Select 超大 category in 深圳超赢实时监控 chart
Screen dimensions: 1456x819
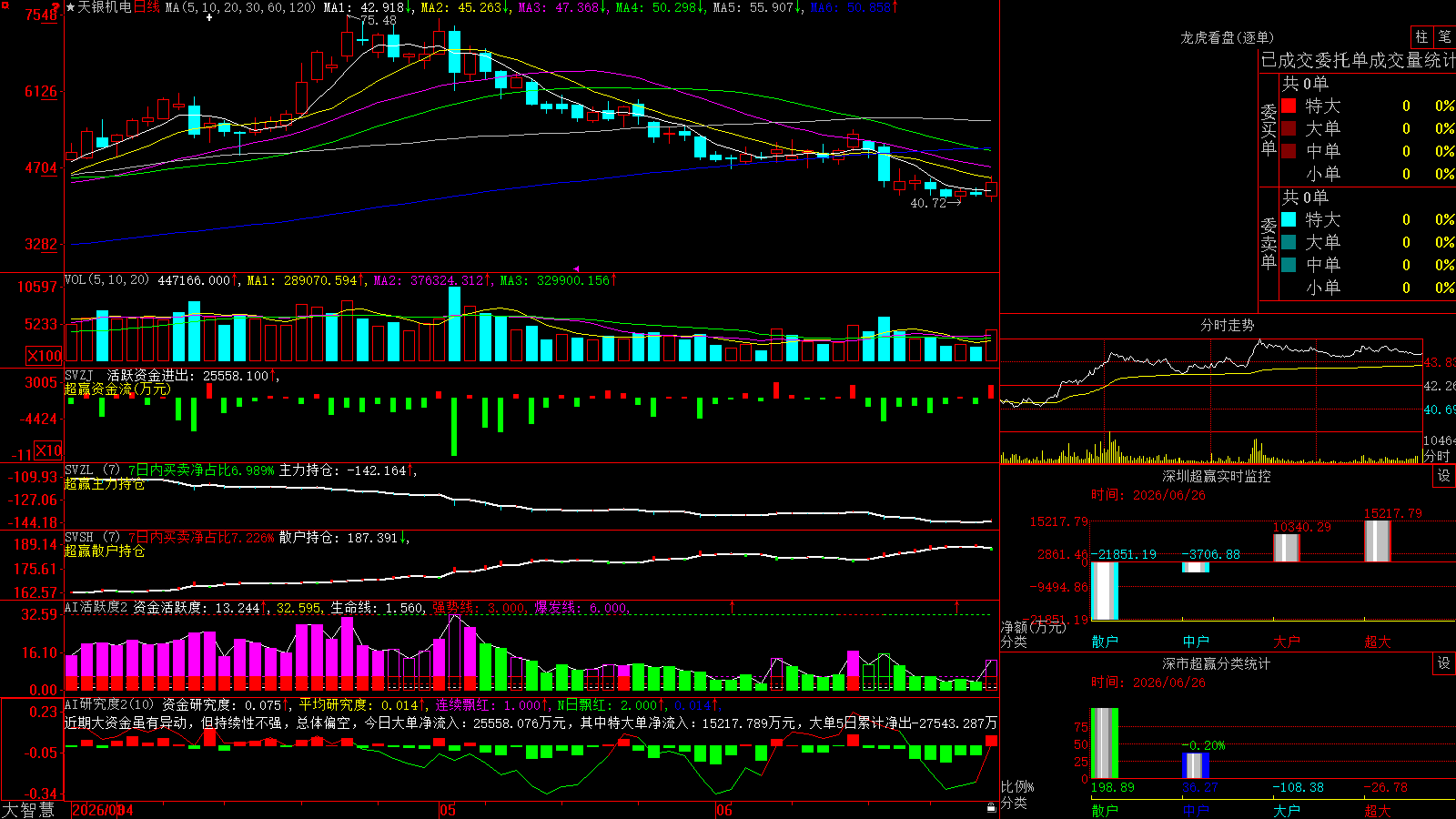coord(1378,642)
